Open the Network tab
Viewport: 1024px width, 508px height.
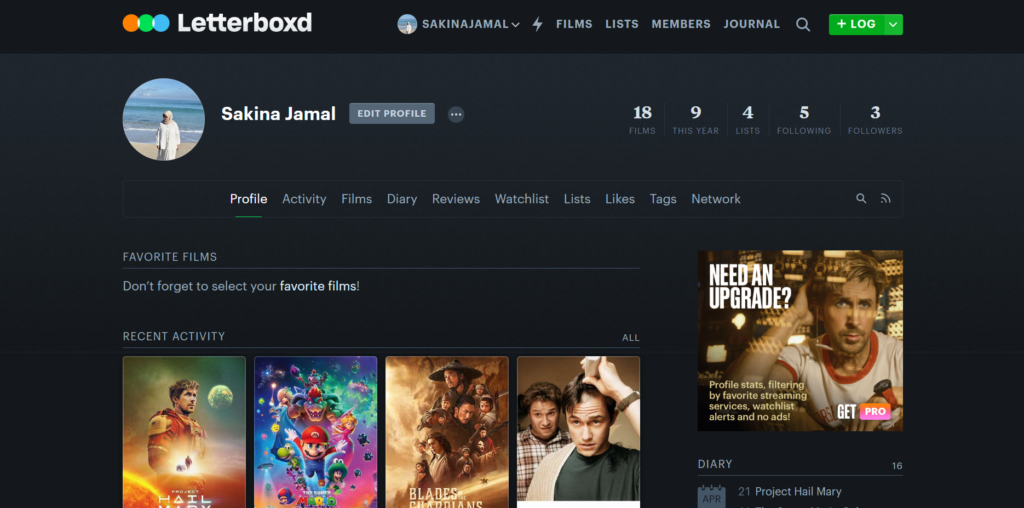coord(716,198)
